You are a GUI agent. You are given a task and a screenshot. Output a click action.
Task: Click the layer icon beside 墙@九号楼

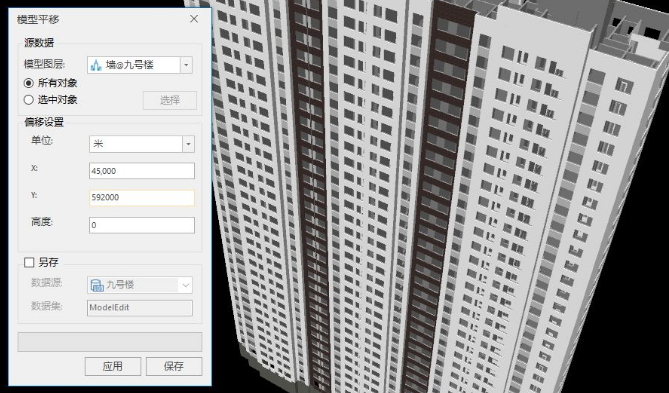96,65
